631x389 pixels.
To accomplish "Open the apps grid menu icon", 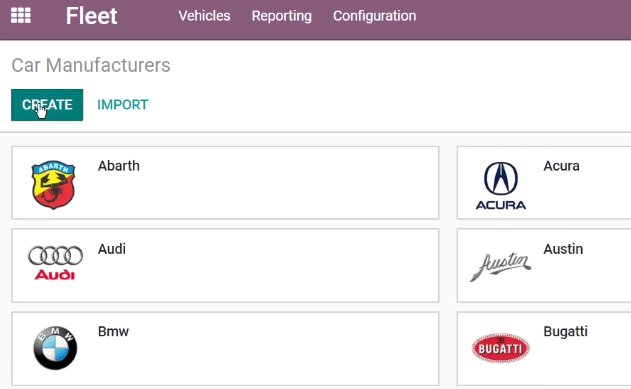I will click(x=21, y=16).
